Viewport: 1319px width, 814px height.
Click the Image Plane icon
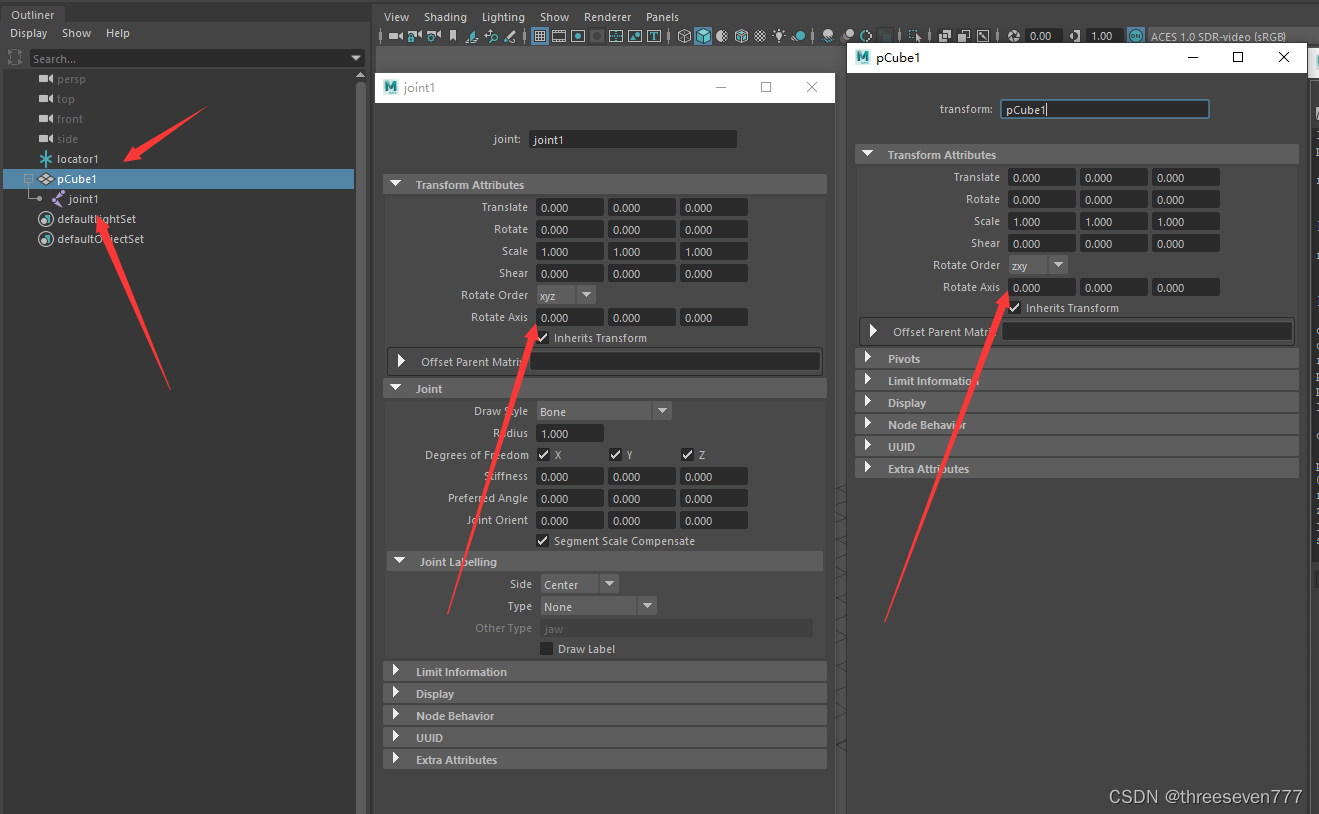click(x=472, y=36)
